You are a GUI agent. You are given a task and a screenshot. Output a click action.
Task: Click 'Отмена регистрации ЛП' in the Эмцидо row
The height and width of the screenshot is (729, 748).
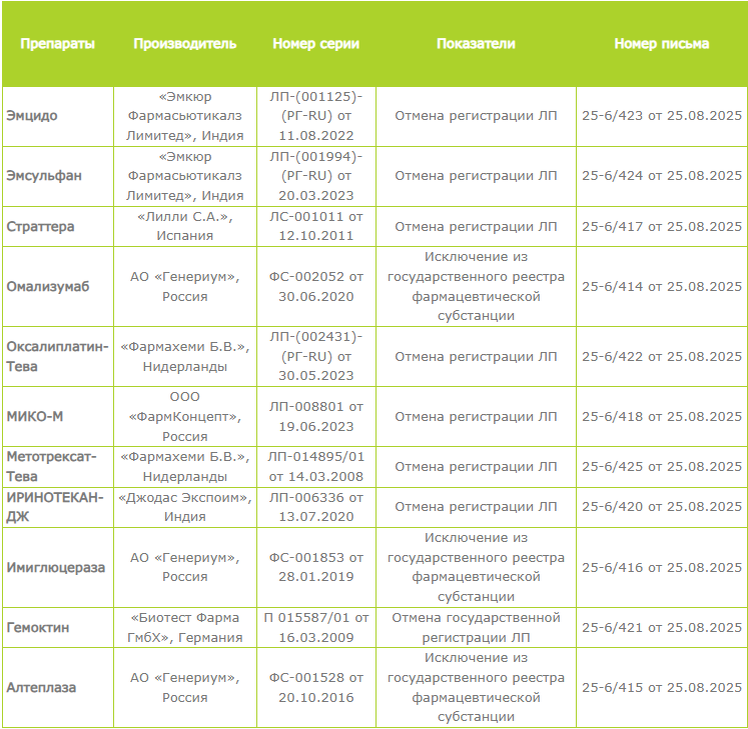[476, 116]
